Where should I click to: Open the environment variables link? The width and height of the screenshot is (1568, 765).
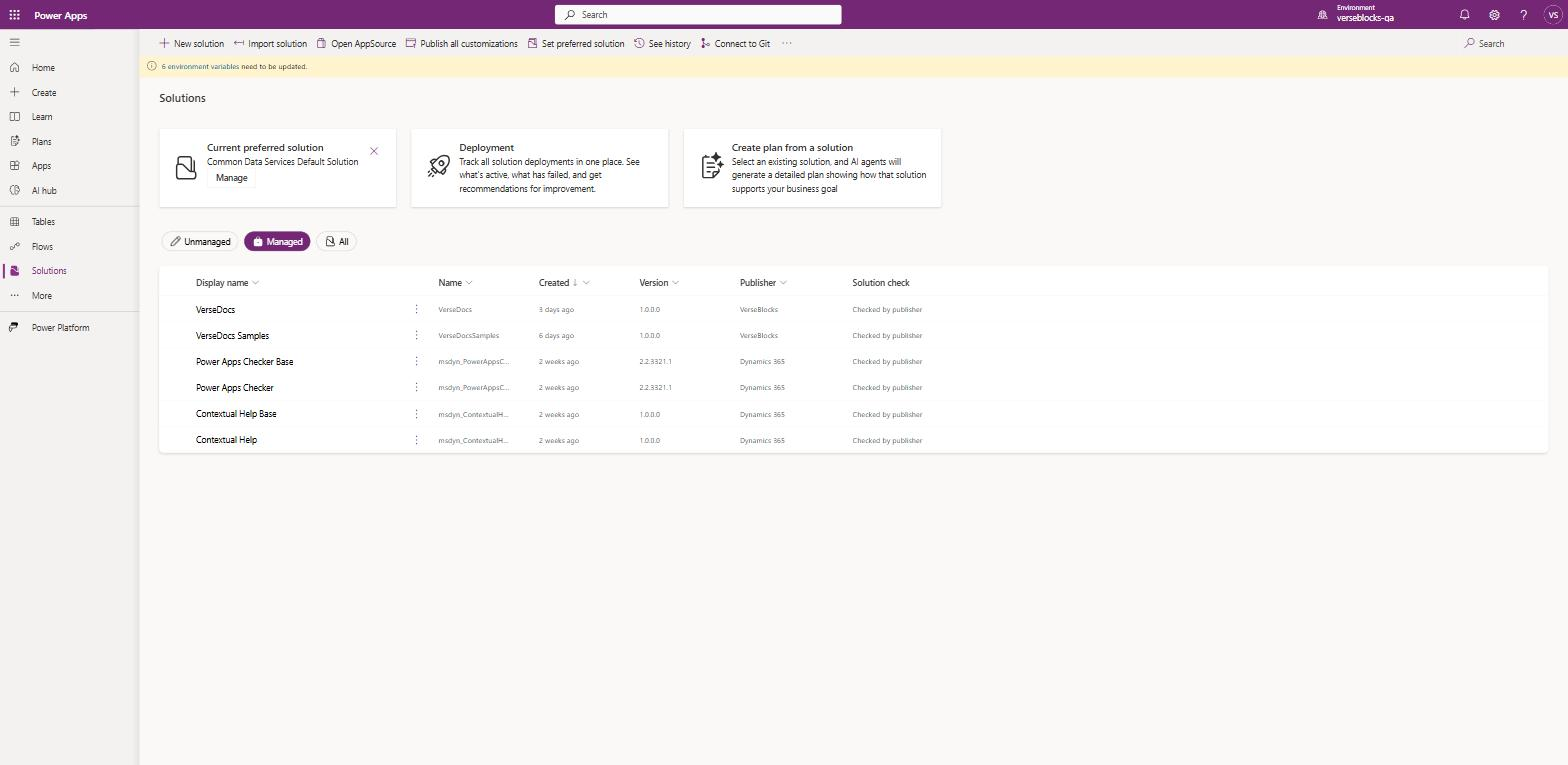click(200, 67)
